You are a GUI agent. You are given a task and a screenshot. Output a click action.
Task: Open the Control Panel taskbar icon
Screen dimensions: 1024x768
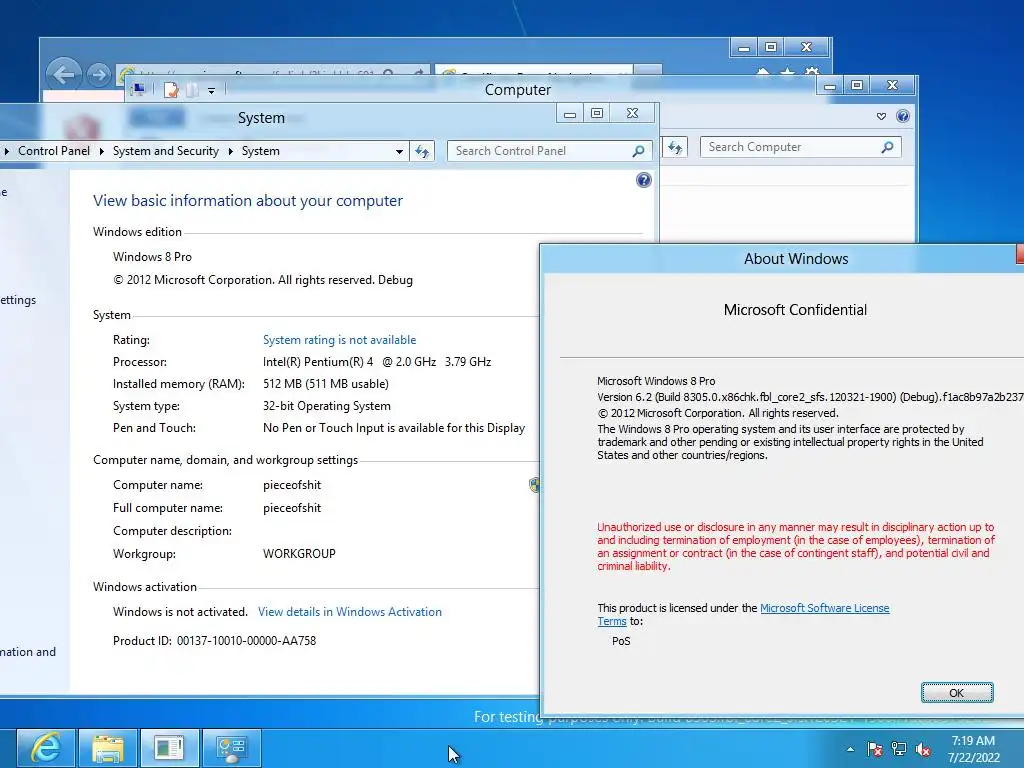click(231, 748)
